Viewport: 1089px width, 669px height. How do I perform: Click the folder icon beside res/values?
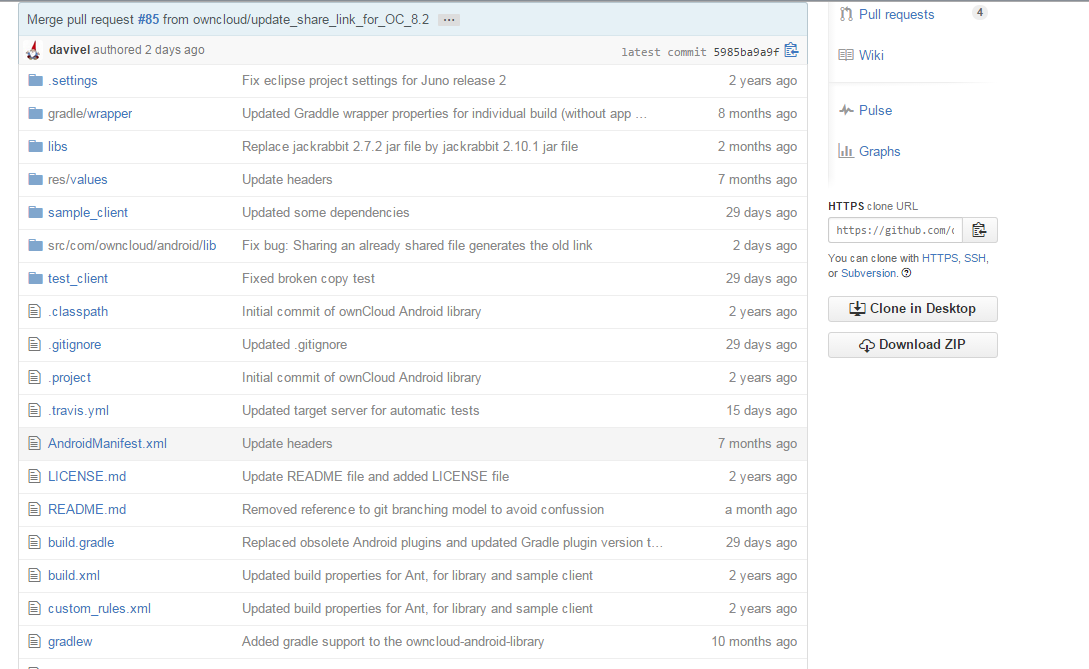[x=35, y=179]
